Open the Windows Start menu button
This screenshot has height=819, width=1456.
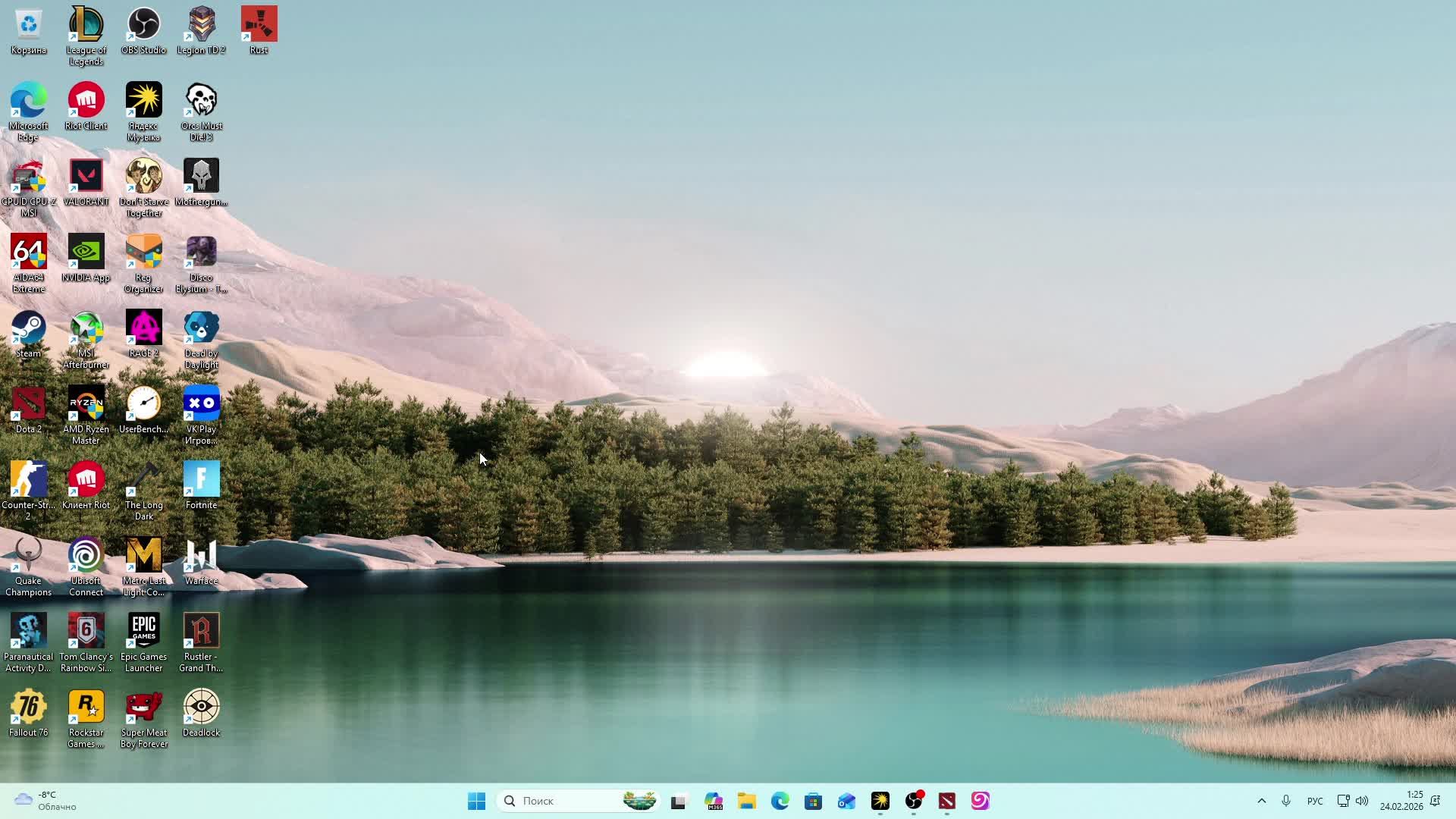coord(476,801)
